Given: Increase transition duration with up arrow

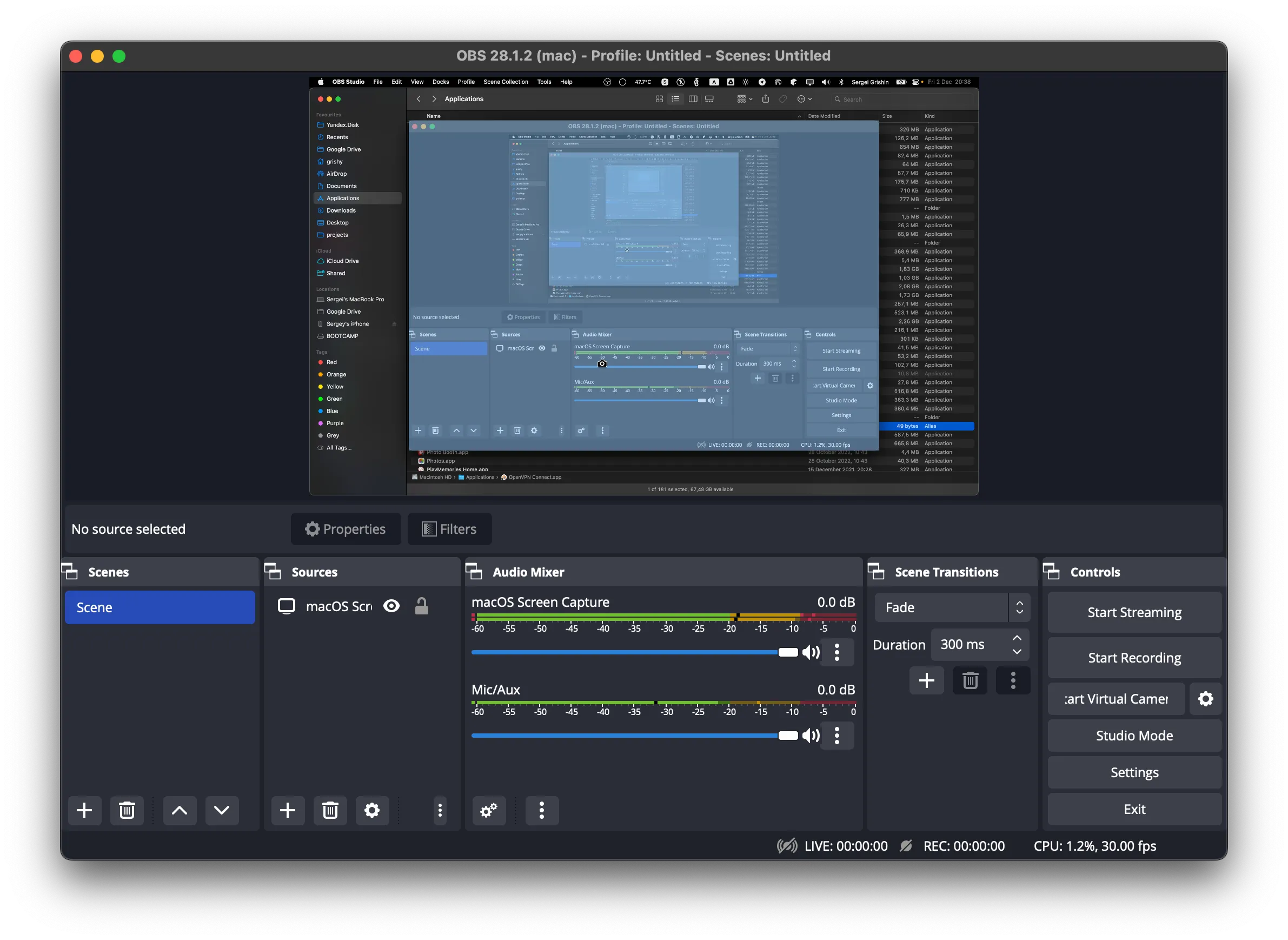Looking at the screenshot, I should pos(1017,638).
